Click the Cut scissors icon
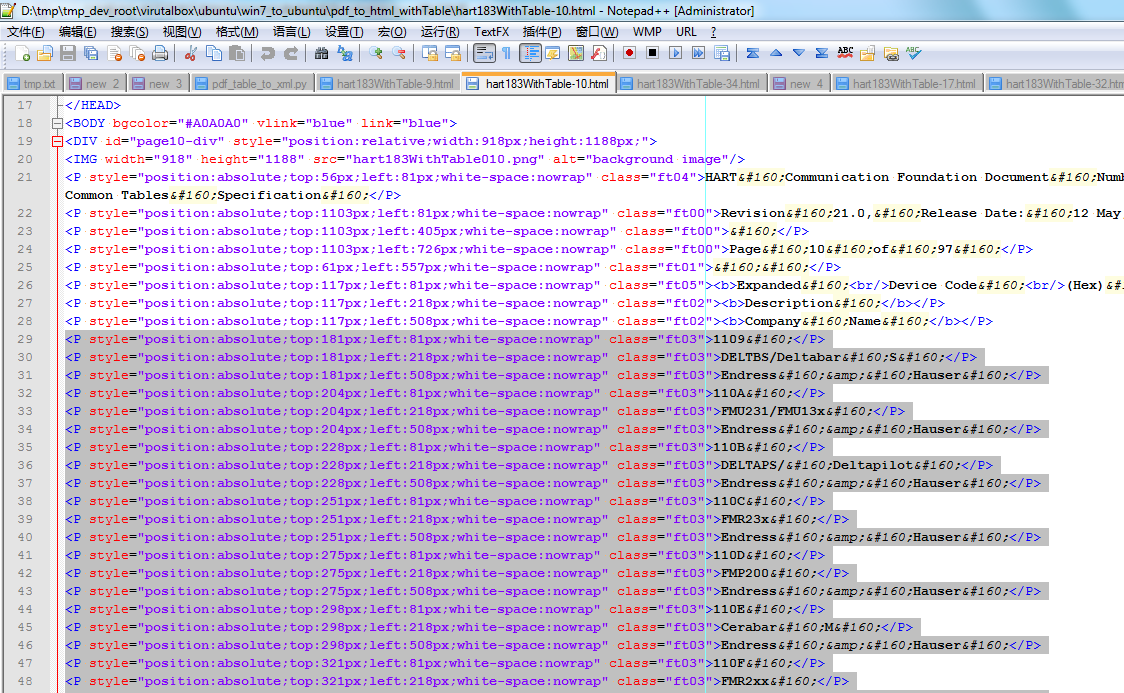The width and height of the screenshot is (1124, 693). click(x=191, y=54)
